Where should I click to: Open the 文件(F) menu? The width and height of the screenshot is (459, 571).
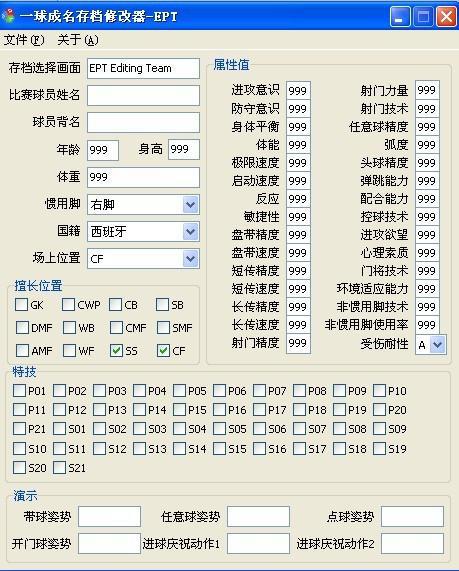point(24,40)
